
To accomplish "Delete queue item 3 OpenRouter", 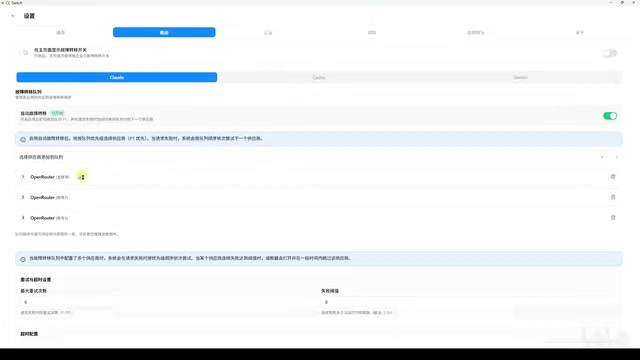I will pyautogui.click(x=613, y=218).
